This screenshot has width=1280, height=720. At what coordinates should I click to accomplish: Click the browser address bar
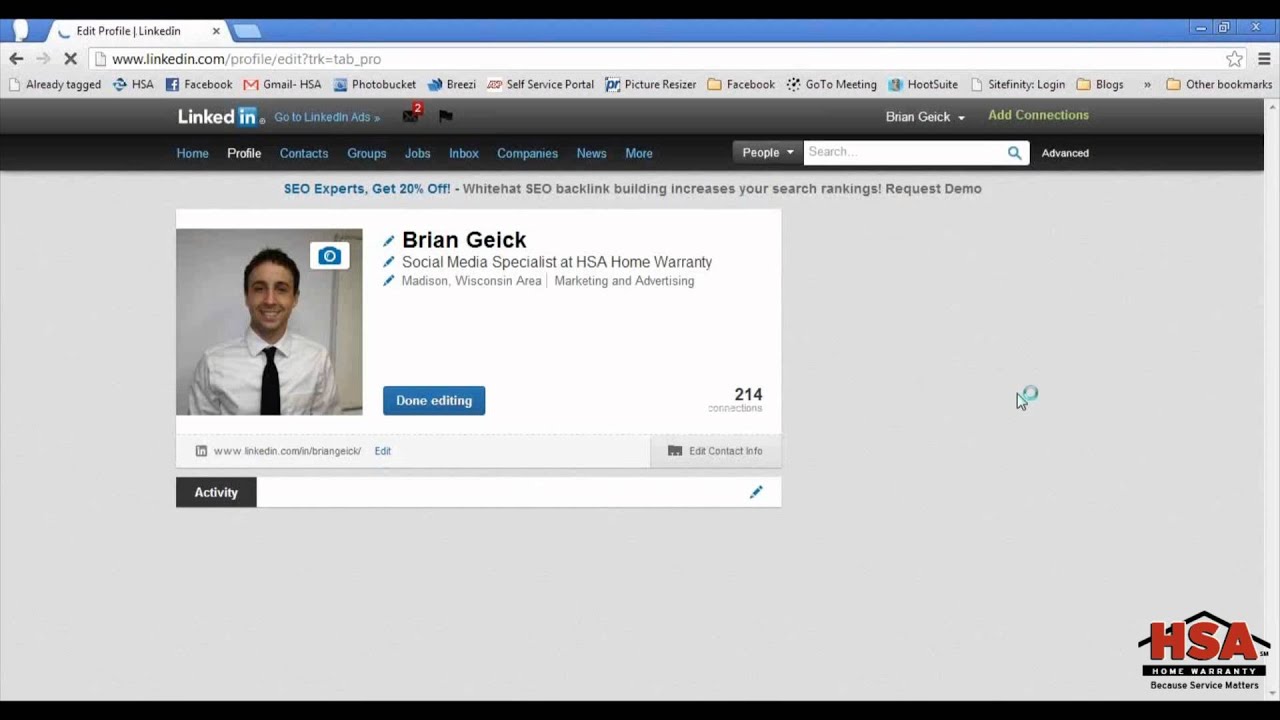pyautogui.click(x=660, y=59)
